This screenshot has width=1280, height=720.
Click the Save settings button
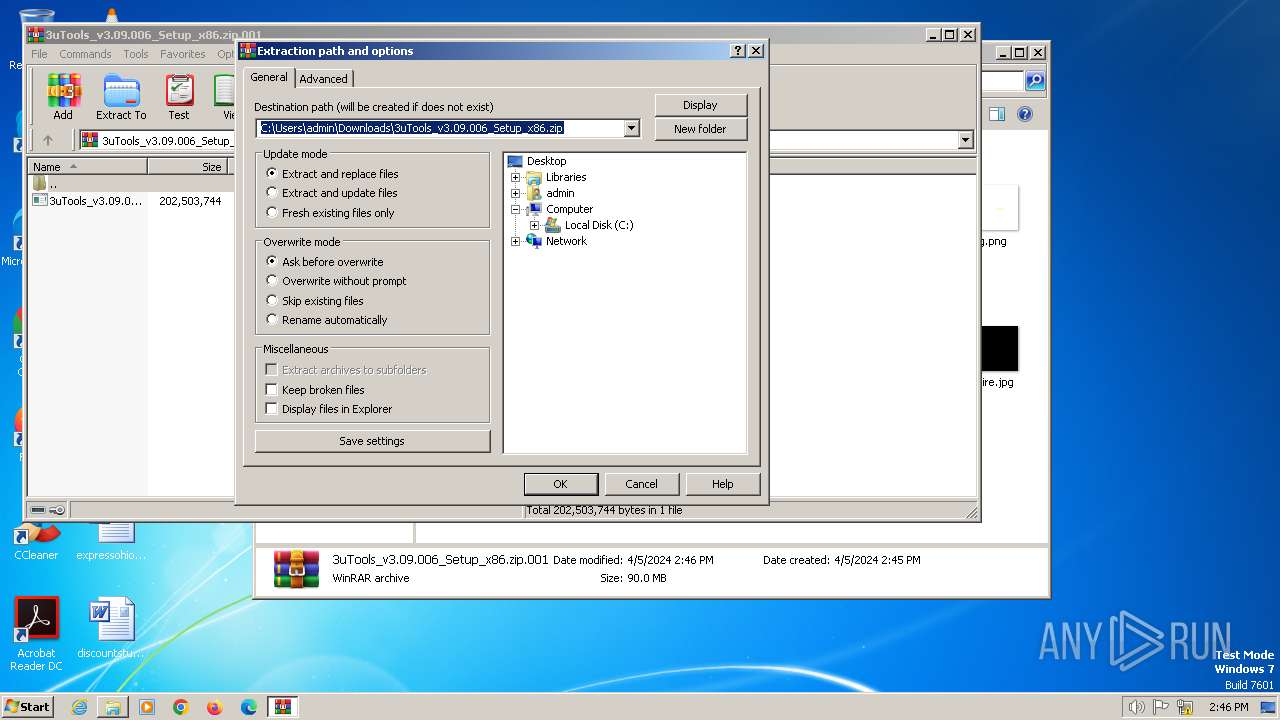(x=372, y=441)
